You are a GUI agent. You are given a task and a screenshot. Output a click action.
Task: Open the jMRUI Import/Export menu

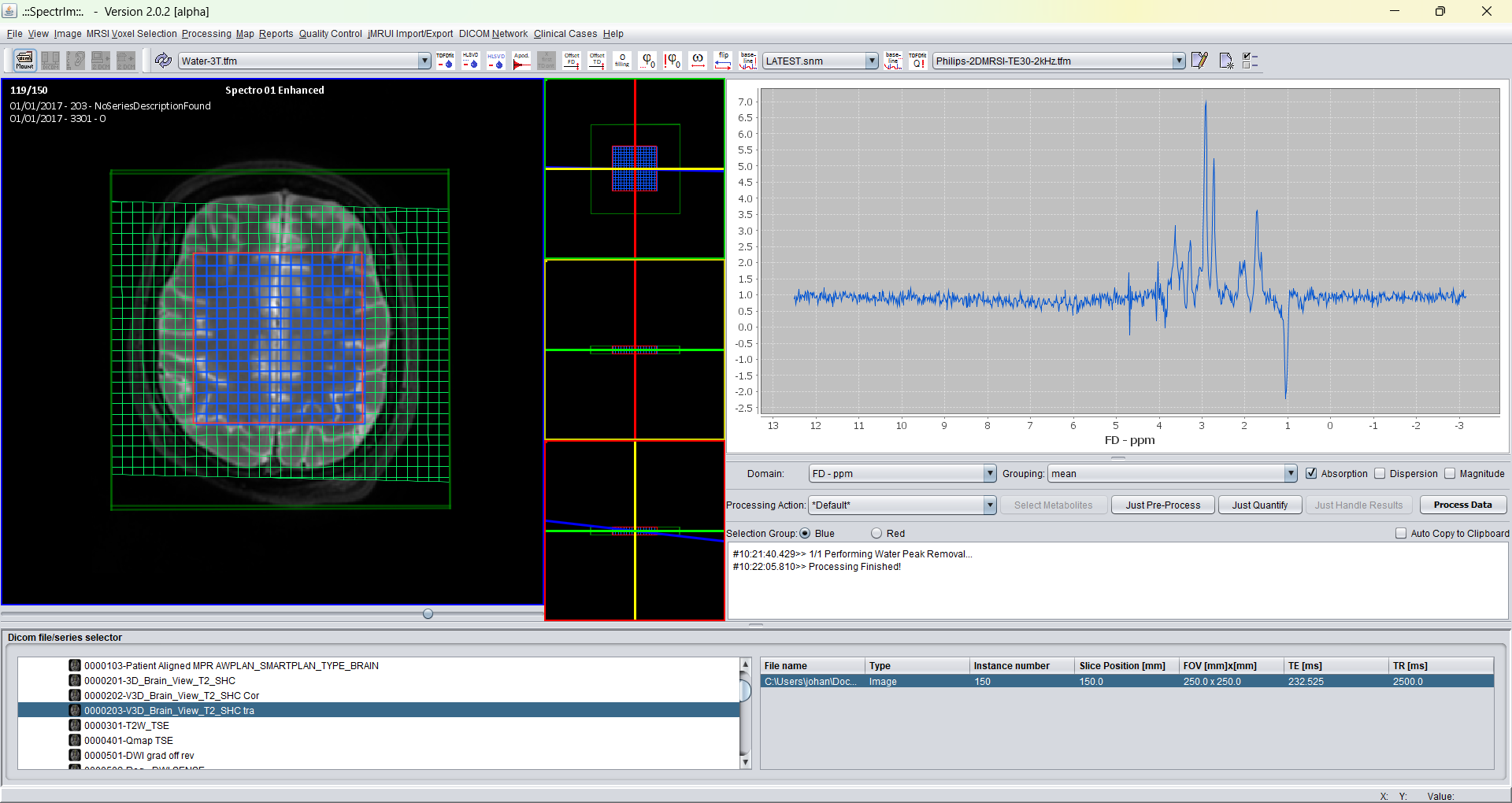410,34
